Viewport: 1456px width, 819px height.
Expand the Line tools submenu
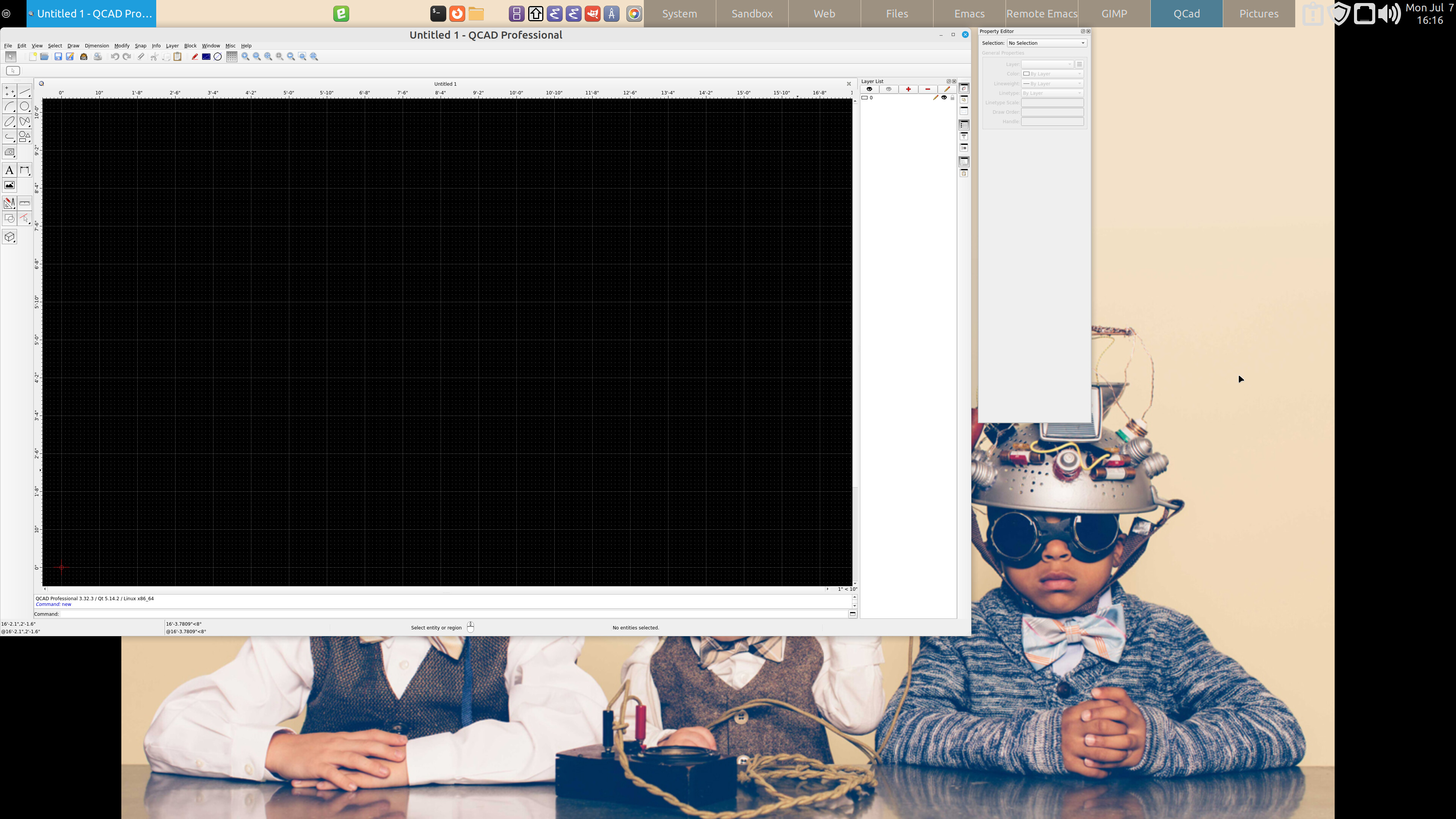tap(24, 91)
